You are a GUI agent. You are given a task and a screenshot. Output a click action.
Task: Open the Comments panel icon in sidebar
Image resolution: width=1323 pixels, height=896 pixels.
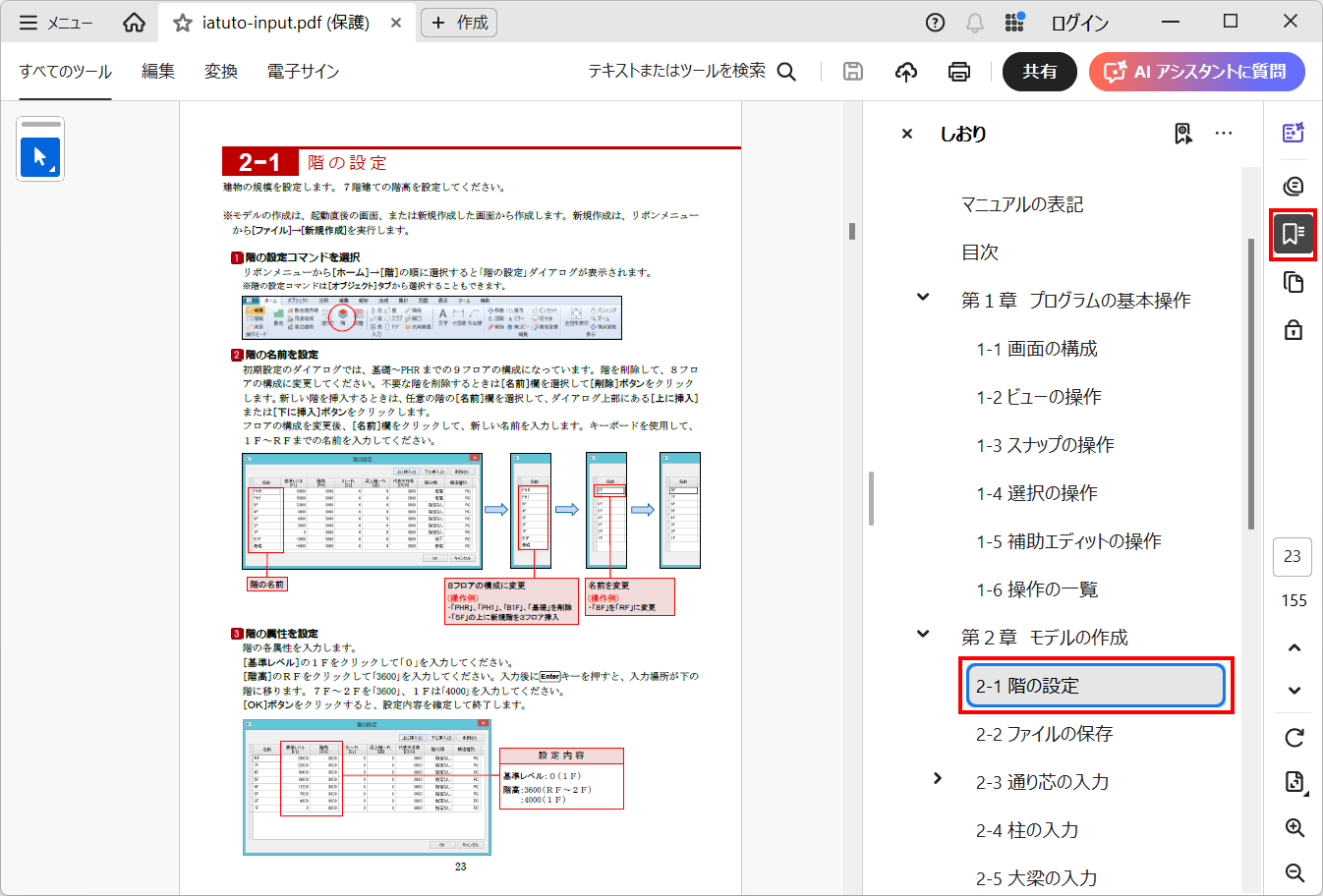1294,186
